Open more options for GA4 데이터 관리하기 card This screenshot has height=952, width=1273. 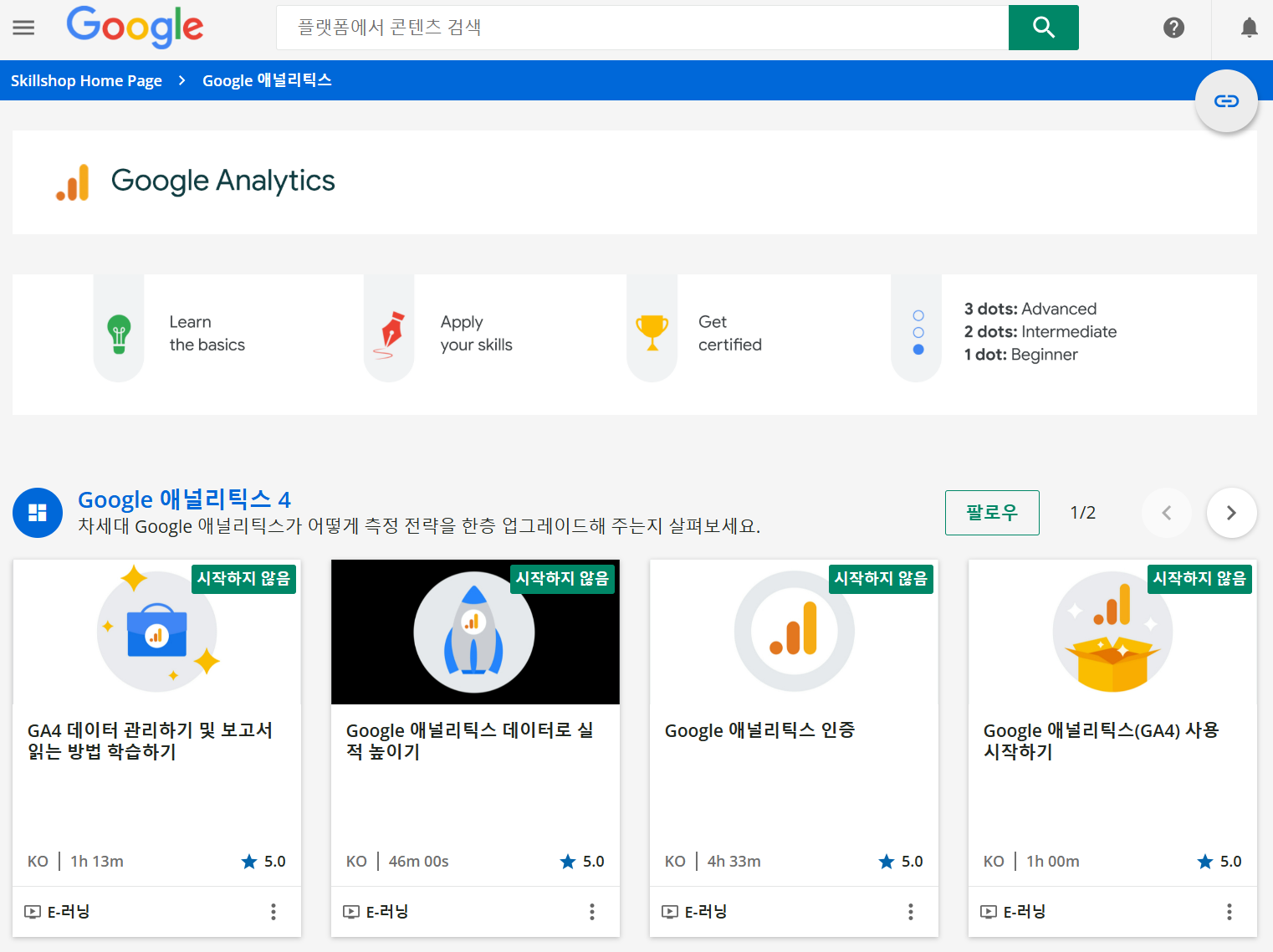(x=274, y=912)
